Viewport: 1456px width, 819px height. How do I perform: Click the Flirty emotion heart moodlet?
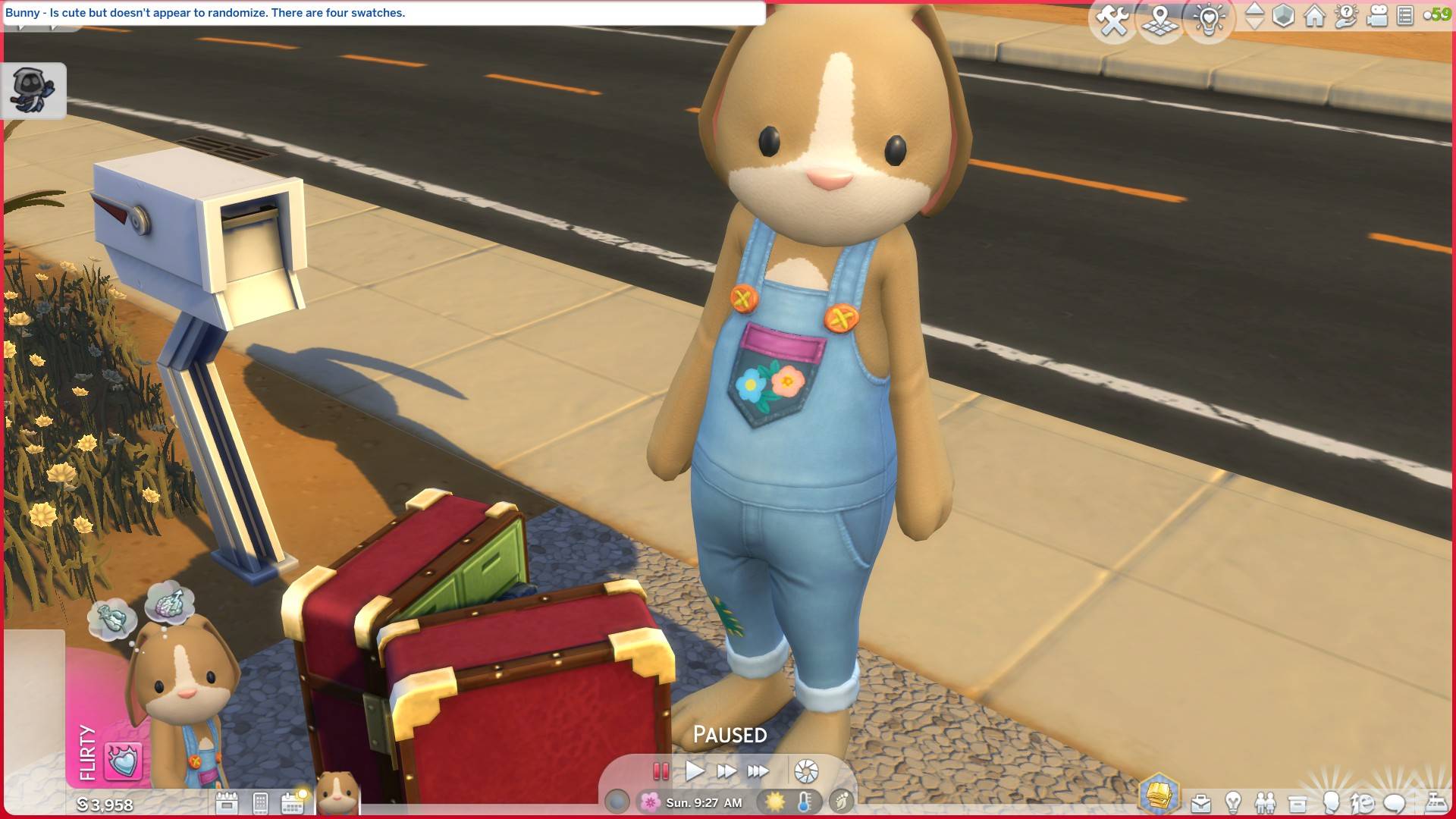[x=123, y=761]
